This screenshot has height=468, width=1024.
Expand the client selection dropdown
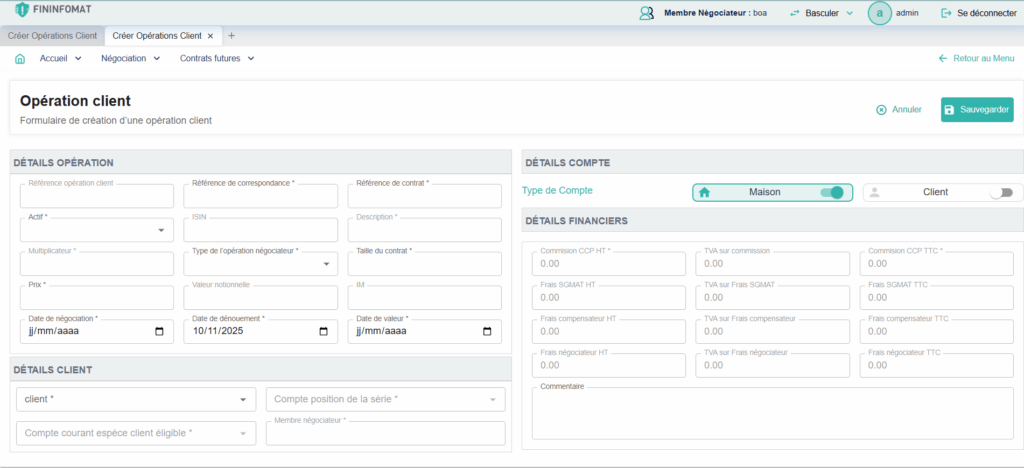tap(243, 400)
